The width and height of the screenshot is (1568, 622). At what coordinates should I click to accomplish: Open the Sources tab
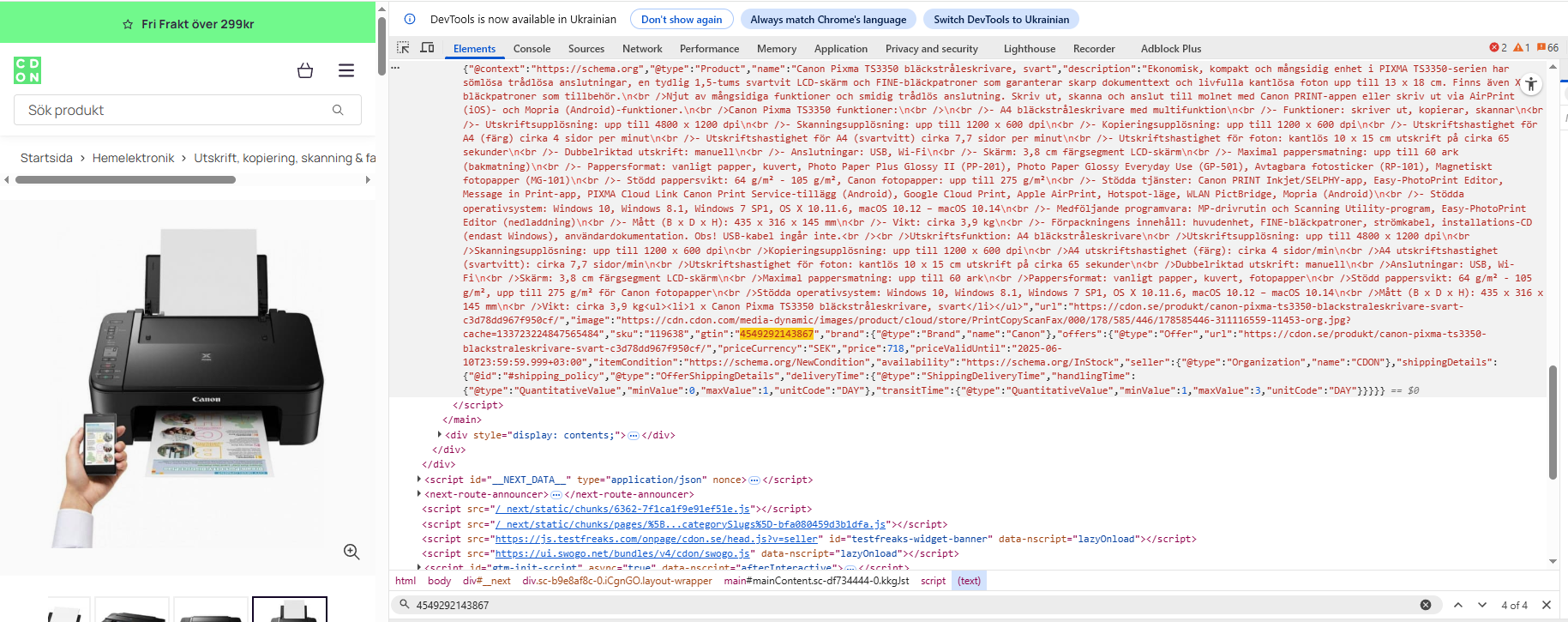pos(586,49)
